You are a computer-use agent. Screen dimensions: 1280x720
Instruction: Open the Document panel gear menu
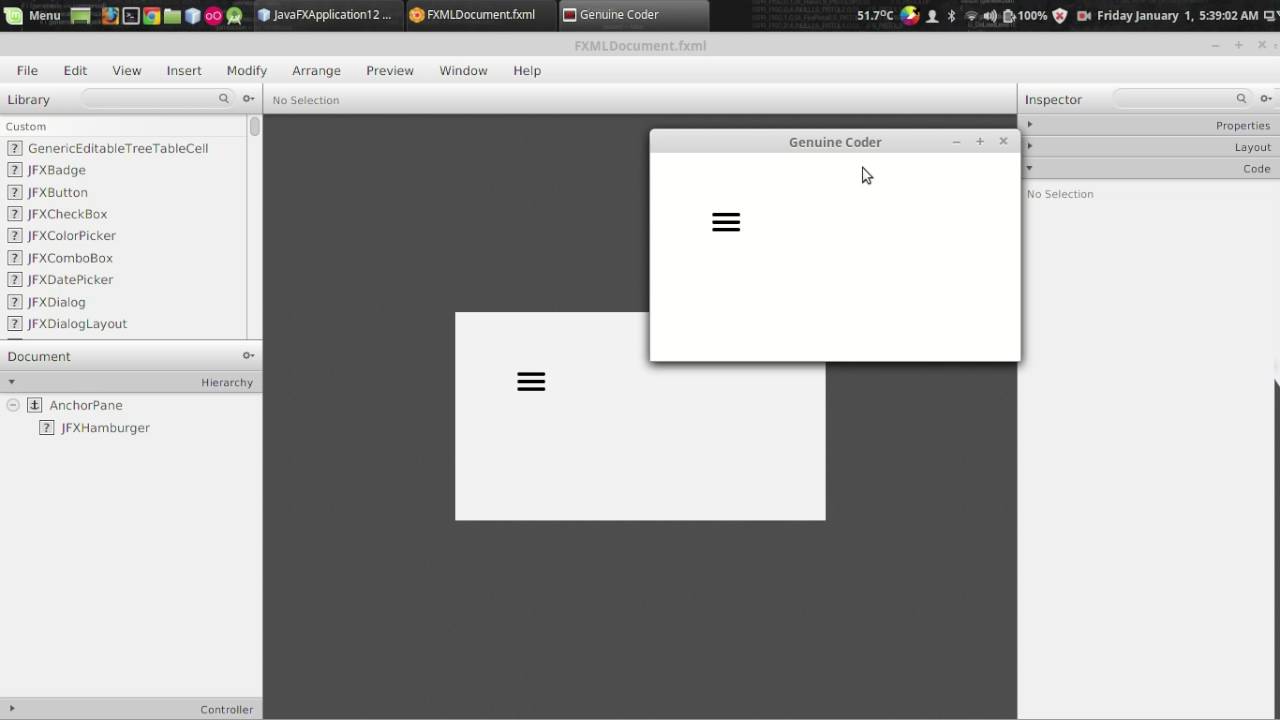point(248,355)
